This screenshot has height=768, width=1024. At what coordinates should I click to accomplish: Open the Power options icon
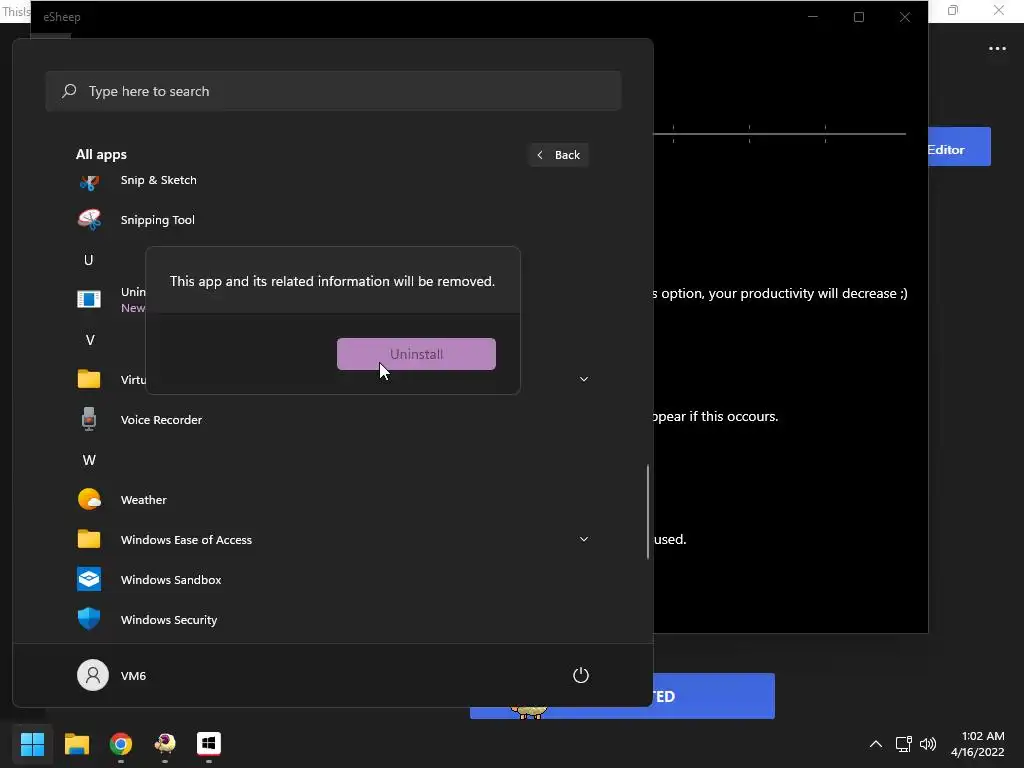pos(581,675)
